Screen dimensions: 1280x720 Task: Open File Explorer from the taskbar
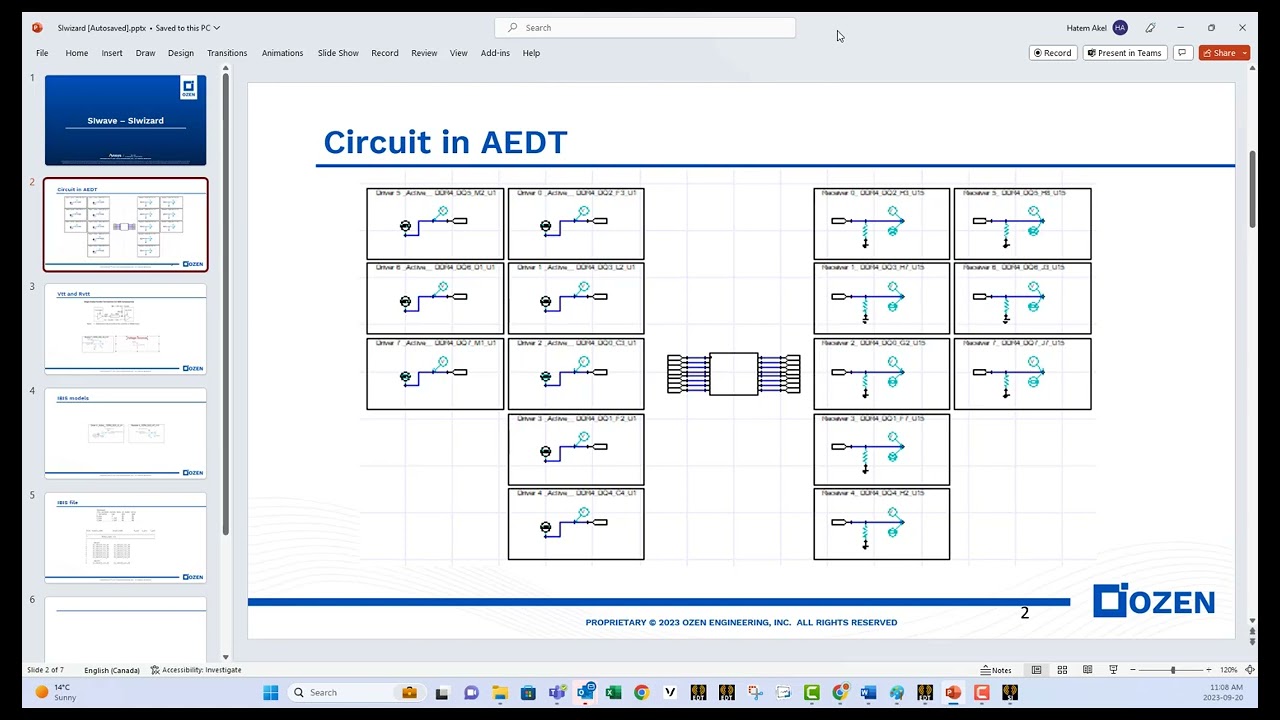(500, 692)
